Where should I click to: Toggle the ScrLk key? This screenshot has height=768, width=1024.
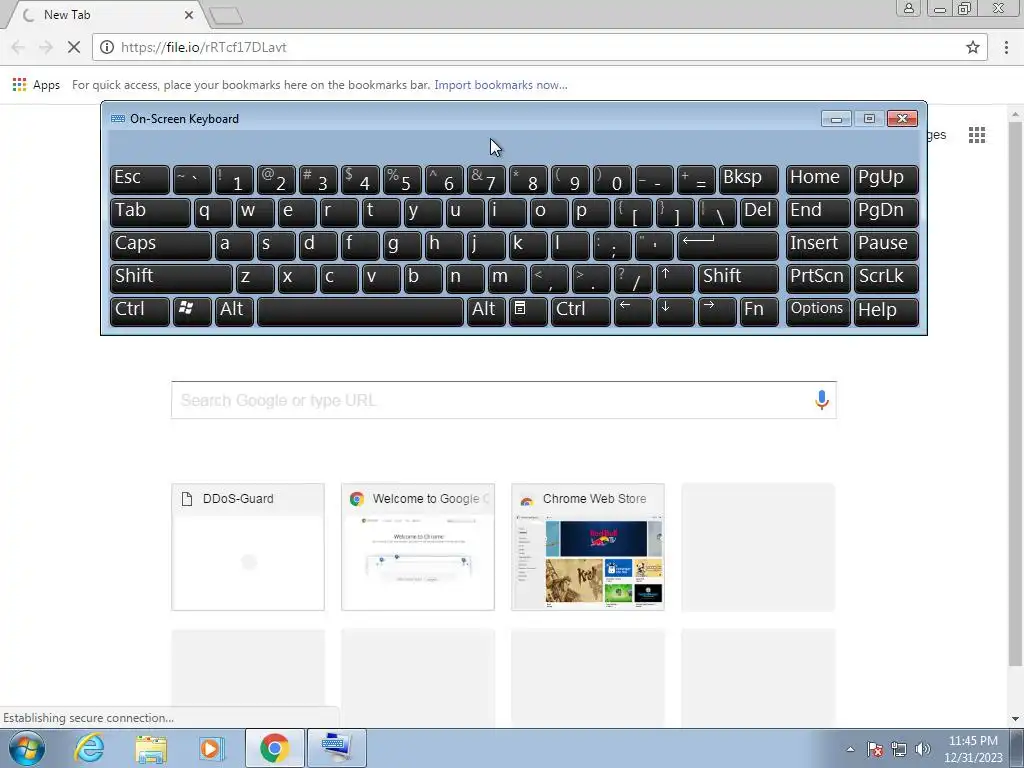click(886, 278)
